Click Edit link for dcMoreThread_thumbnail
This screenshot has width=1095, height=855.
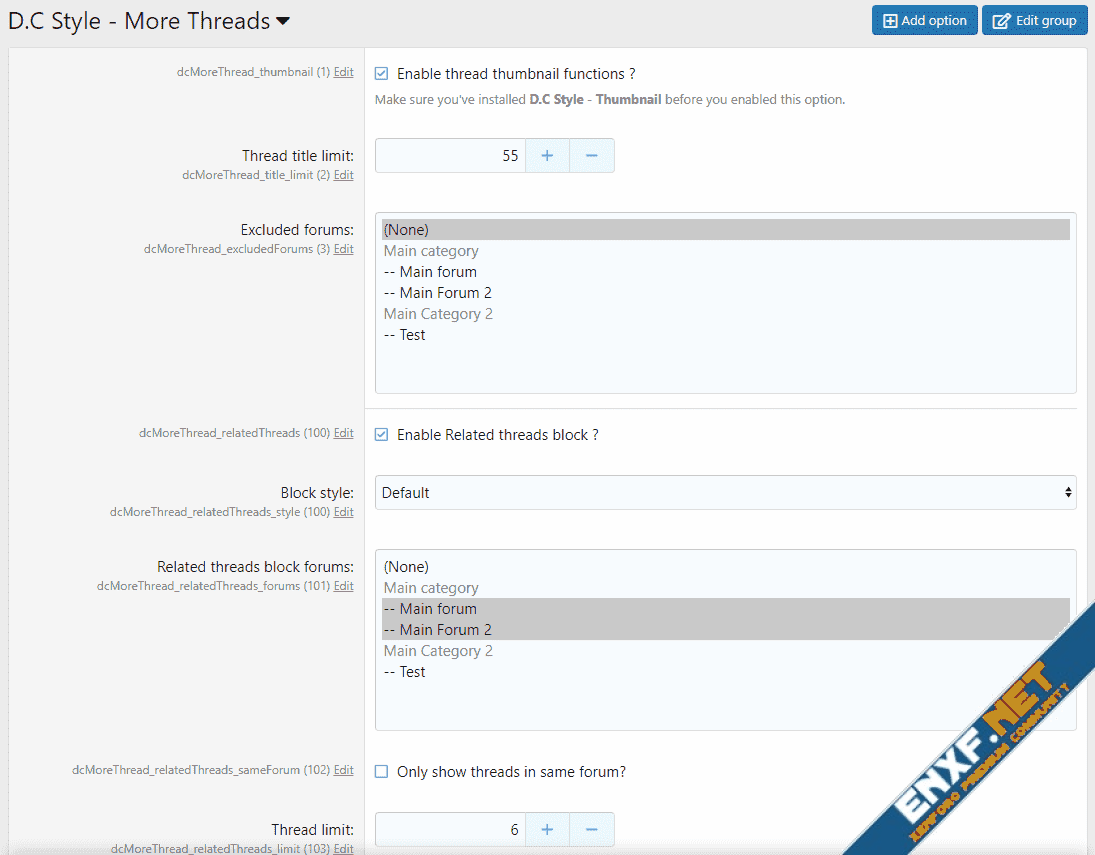343,72
